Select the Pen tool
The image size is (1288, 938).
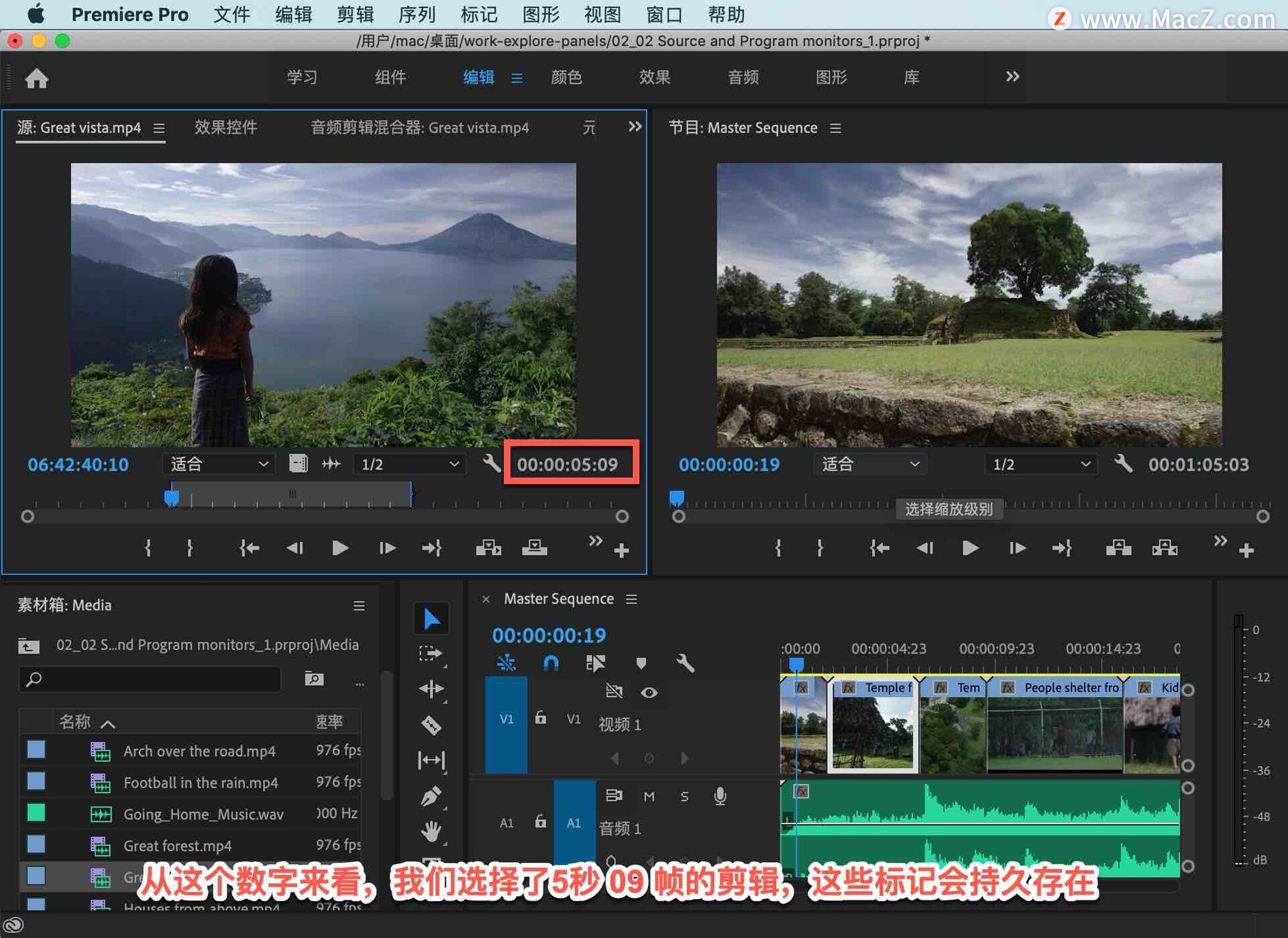(x=431, y=796)
